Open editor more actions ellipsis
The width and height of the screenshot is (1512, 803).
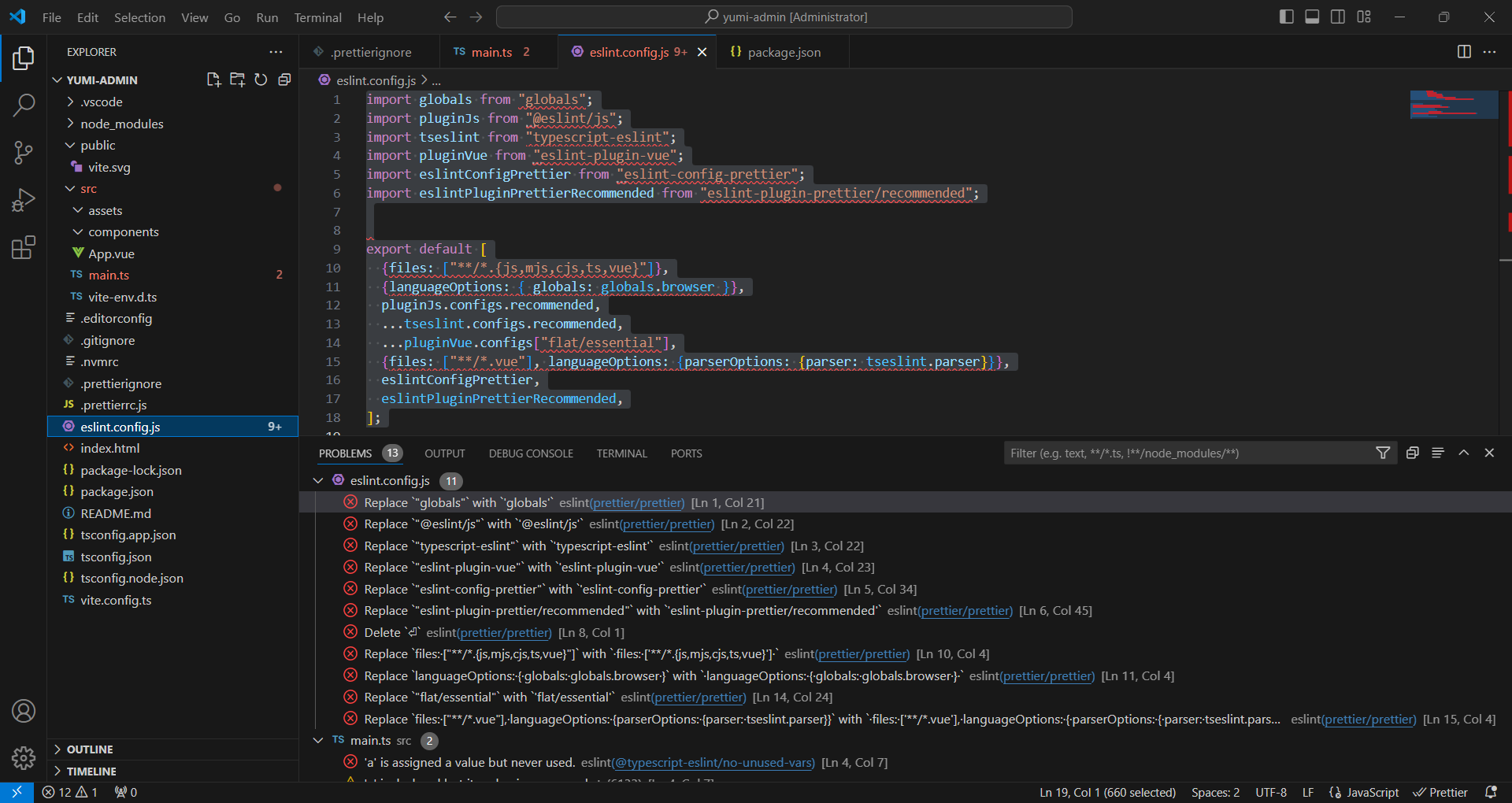[x=1489, y=52]
